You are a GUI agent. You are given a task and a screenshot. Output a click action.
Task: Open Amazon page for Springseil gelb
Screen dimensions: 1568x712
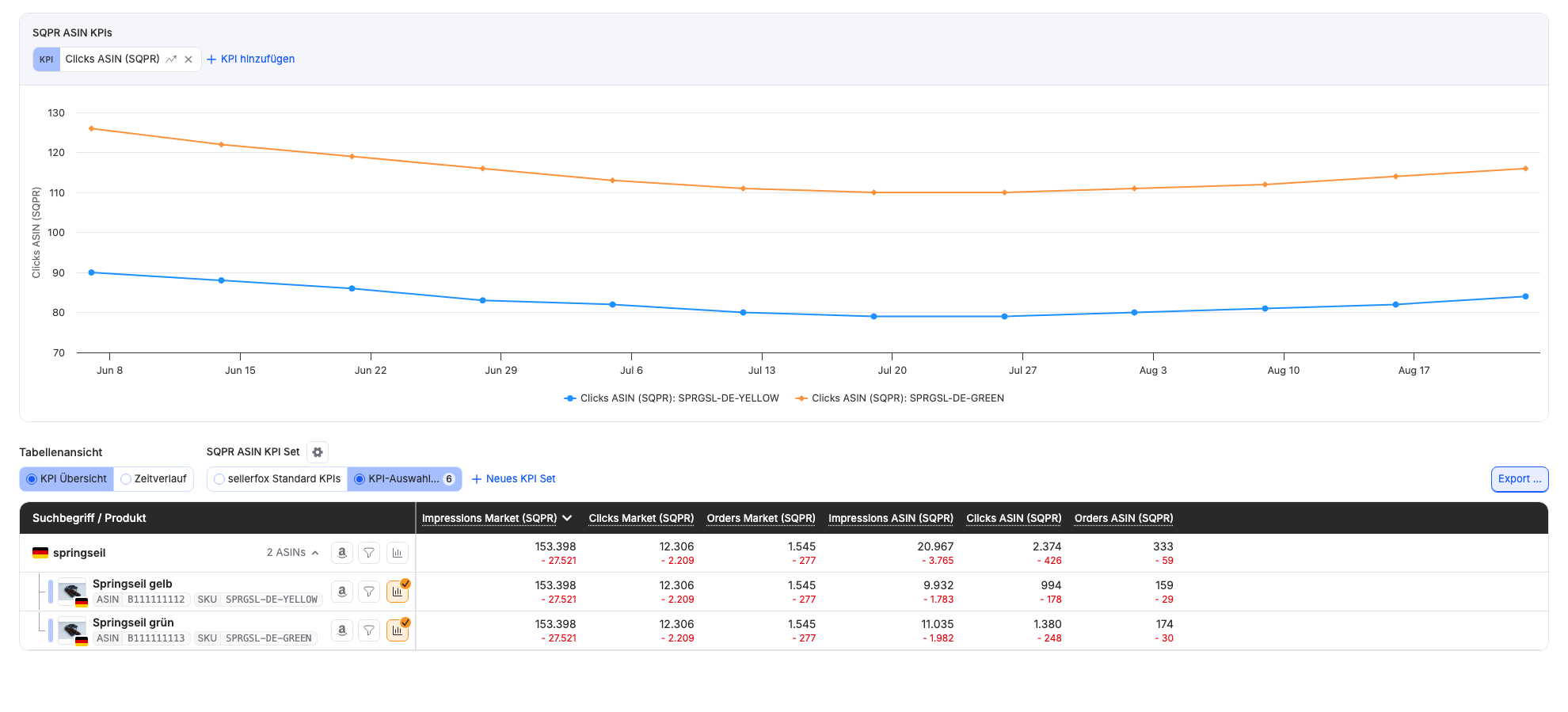[342, 592]
